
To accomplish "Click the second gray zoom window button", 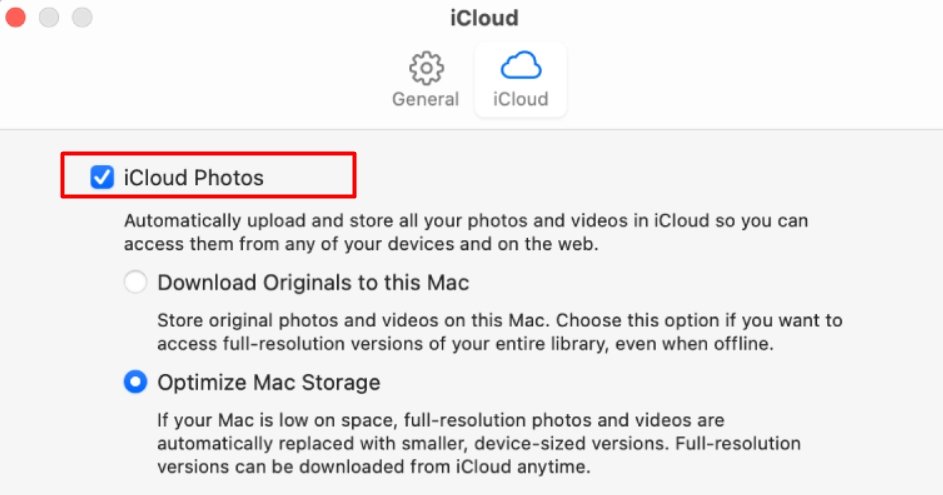I will (82, 17).
